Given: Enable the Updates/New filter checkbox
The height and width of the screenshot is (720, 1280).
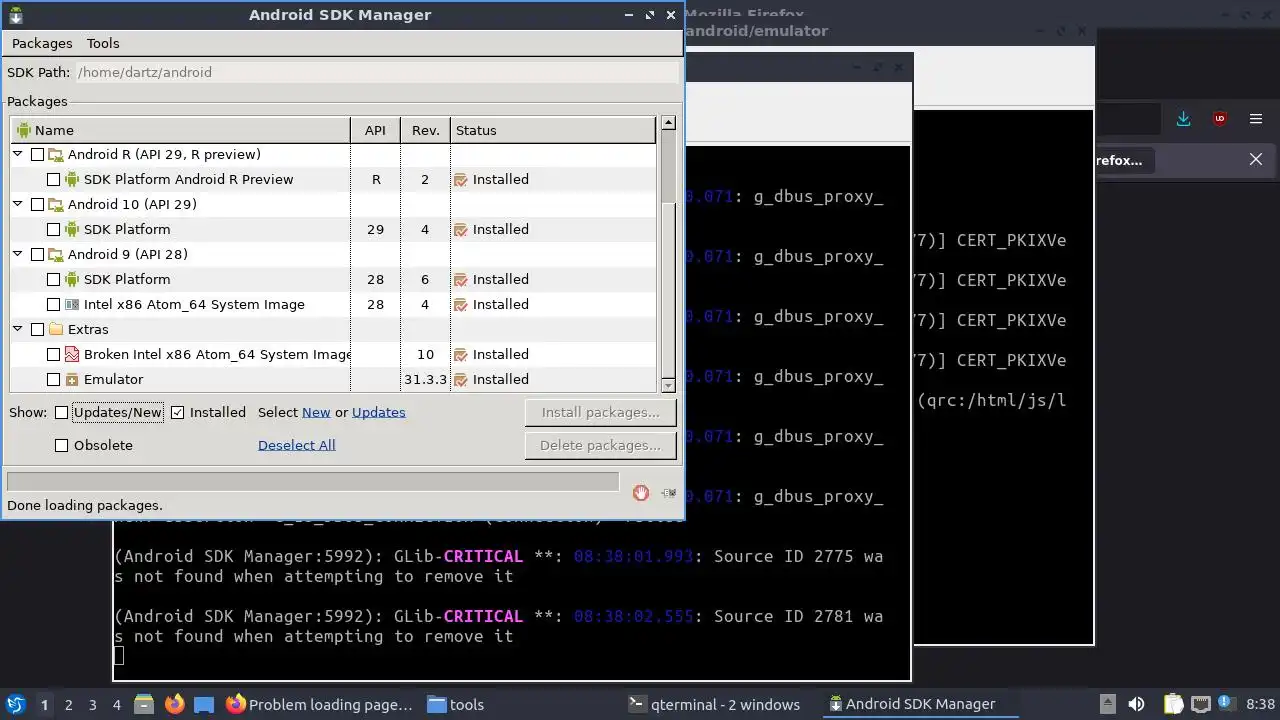Looking at the screenshot, I should tap(62, 413).
